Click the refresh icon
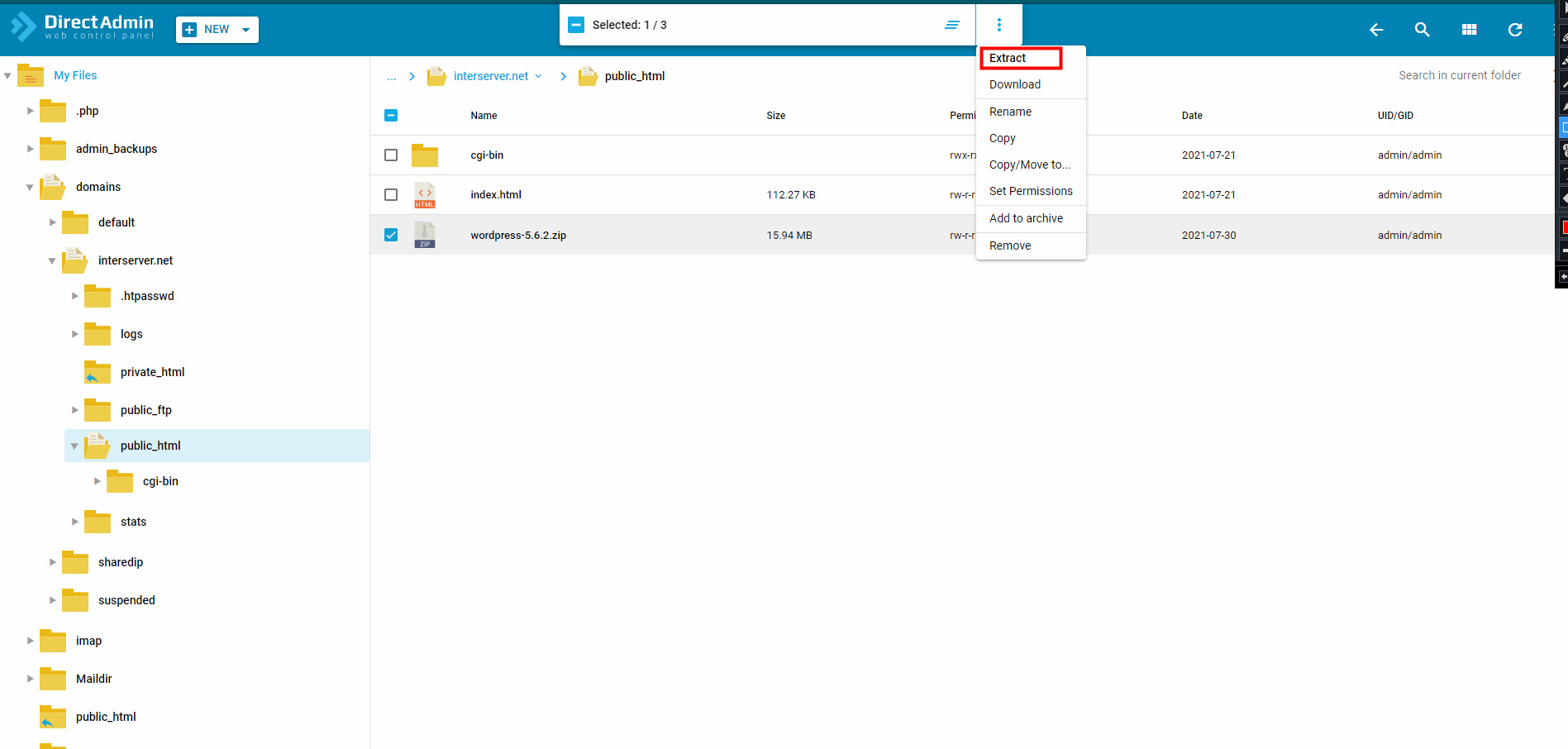Viewport: 1568px width, 749px height. pos(1515,30)
